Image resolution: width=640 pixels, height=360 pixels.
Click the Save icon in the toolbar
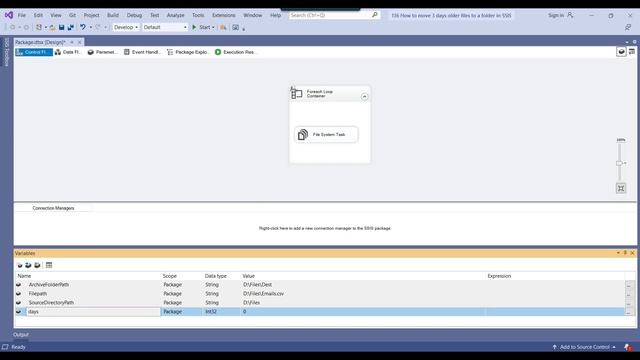[x=61, y=27]
